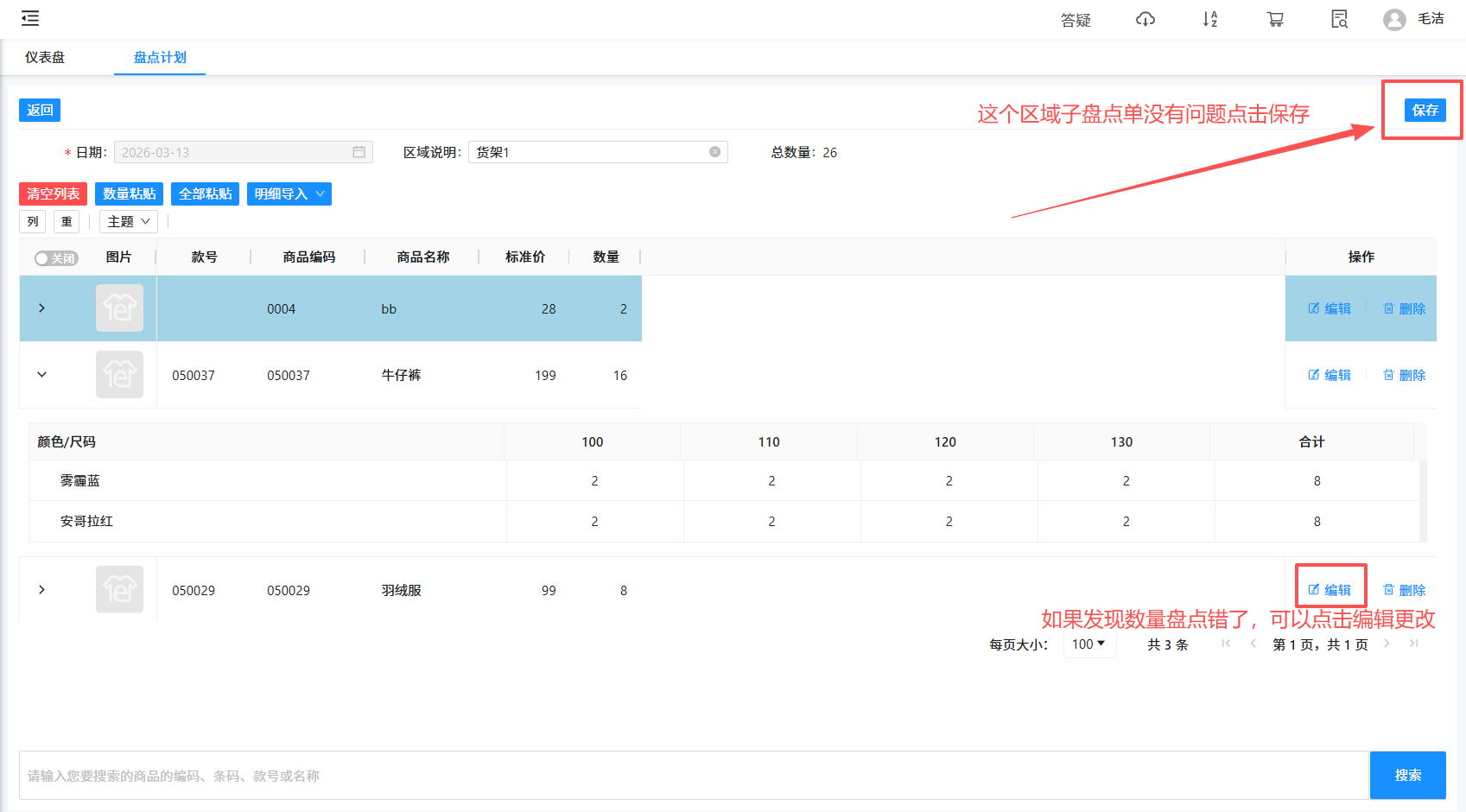The height and width of the screenshot is (812, 1466).
Task: Click the 列 view toggle button
Action: click(33, 222)
